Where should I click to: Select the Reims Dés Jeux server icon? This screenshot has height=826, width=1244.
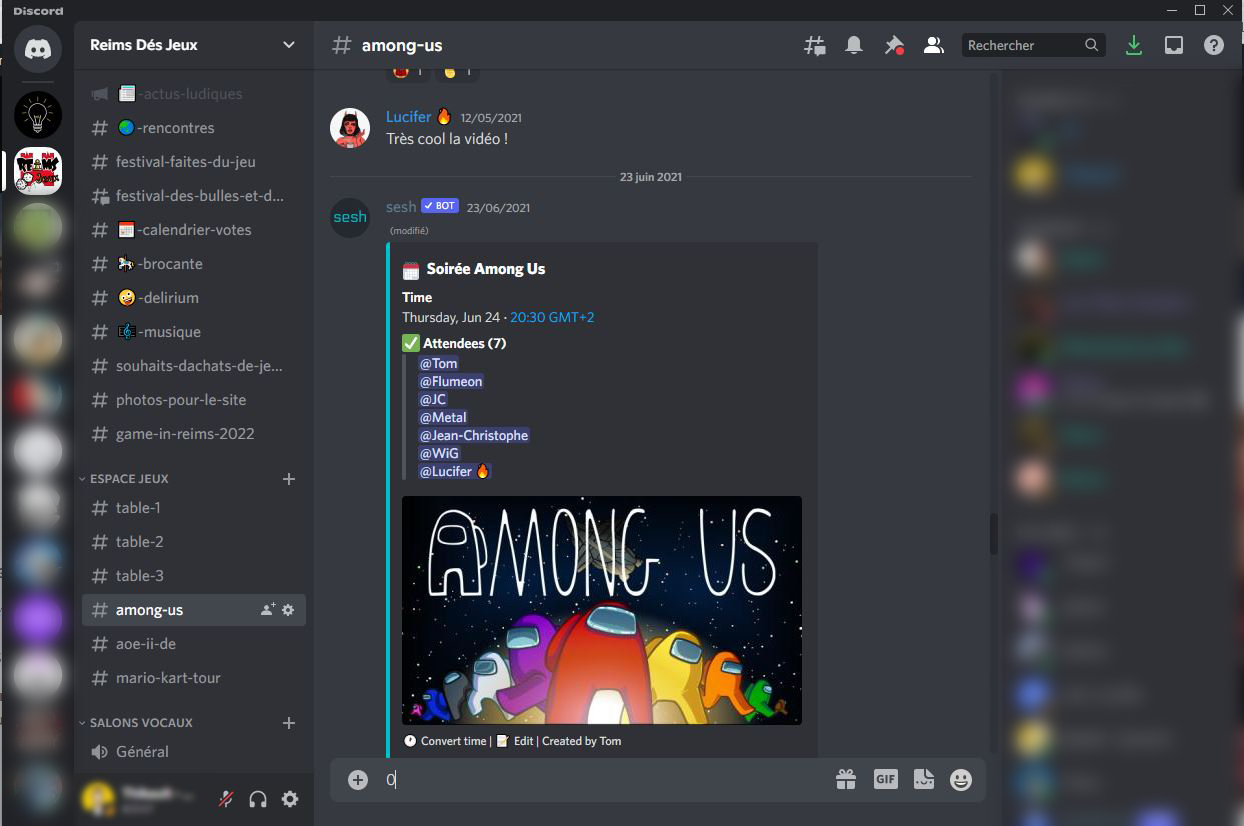tap(38, 171)
